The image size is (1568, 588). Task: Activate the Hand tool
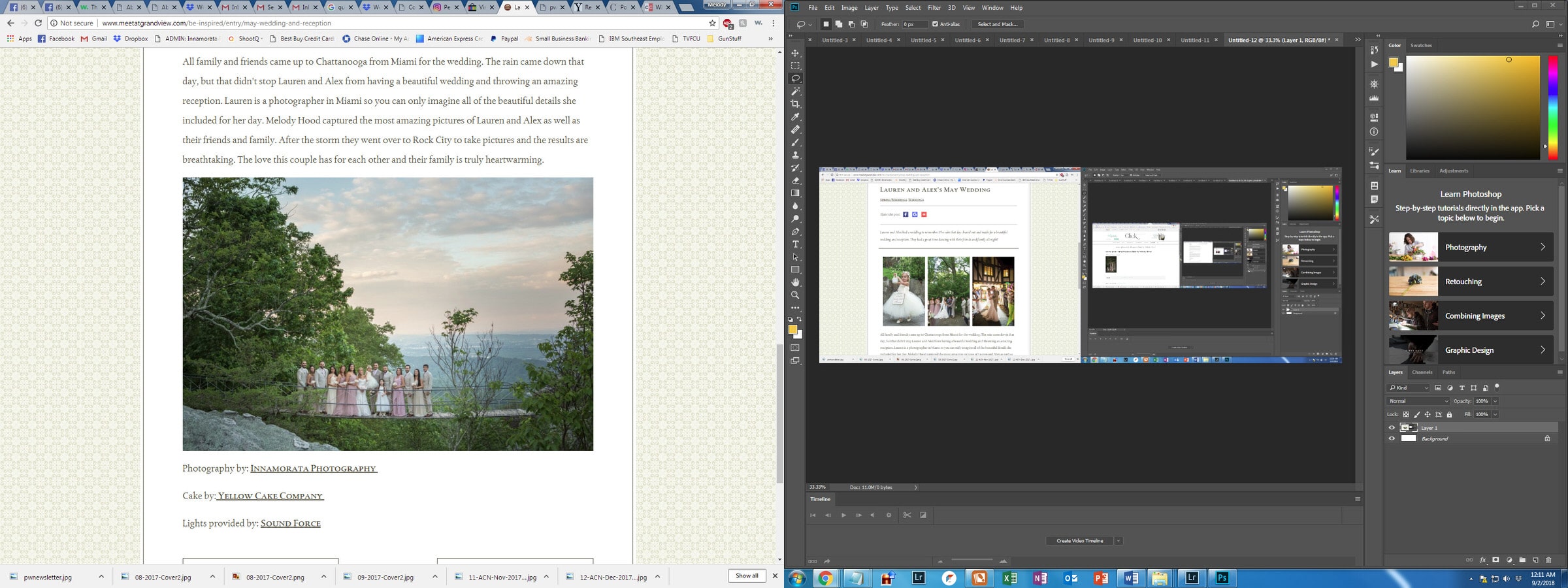point(795,282)
